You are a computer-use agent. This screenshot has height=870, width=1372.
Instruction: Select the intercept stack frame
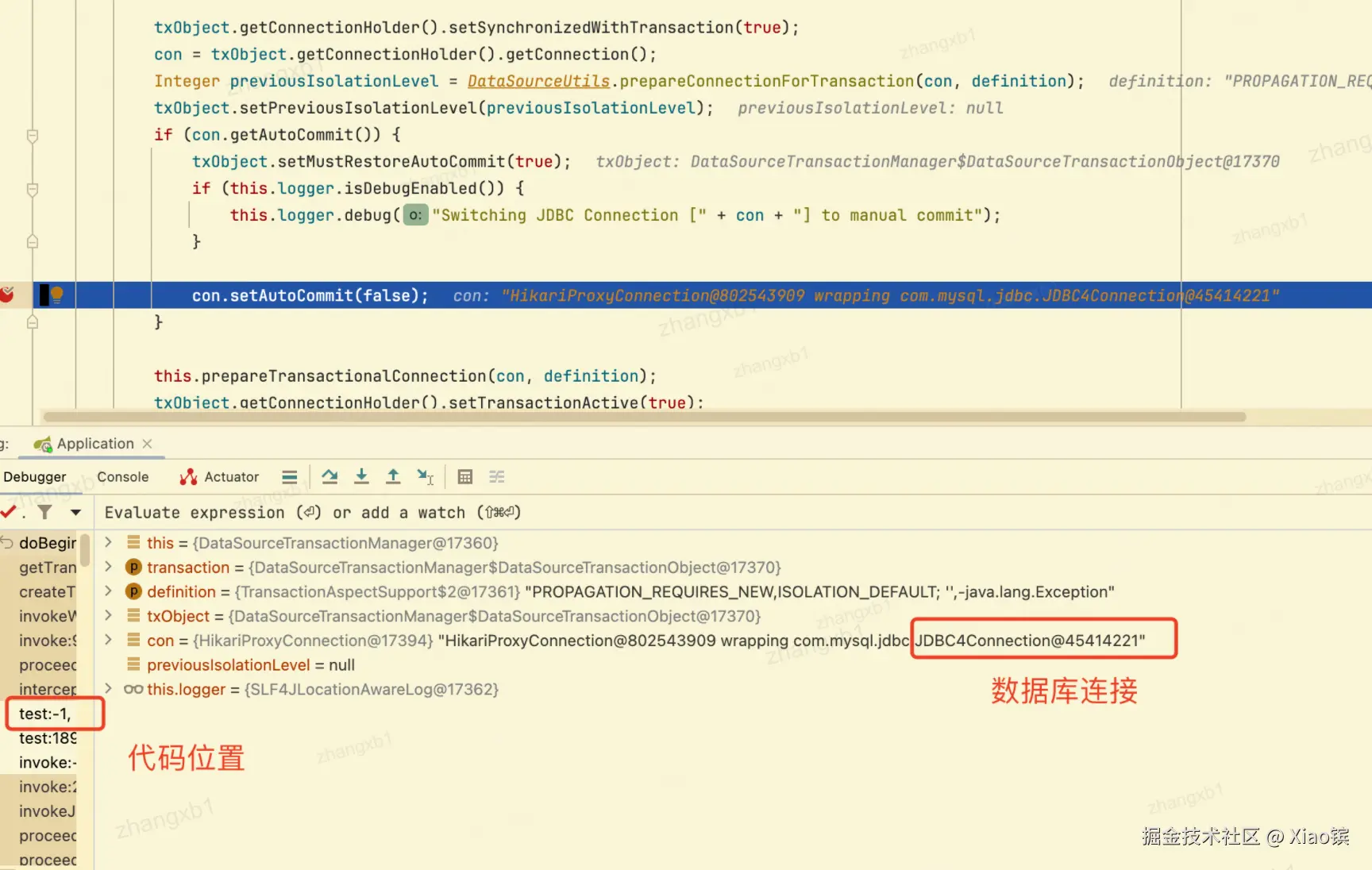[48, 690]
